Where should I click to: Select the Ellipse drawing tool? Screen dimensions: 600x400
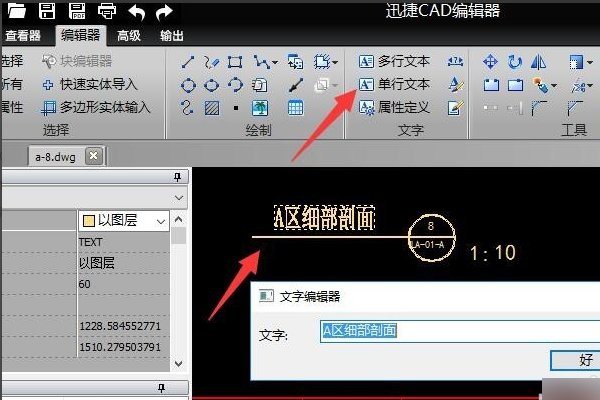click(211, 85)
